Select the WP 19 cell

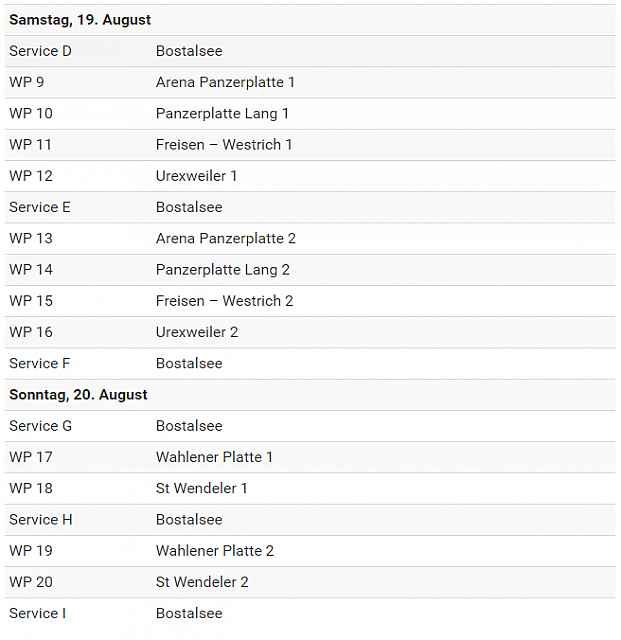[31, 551]
